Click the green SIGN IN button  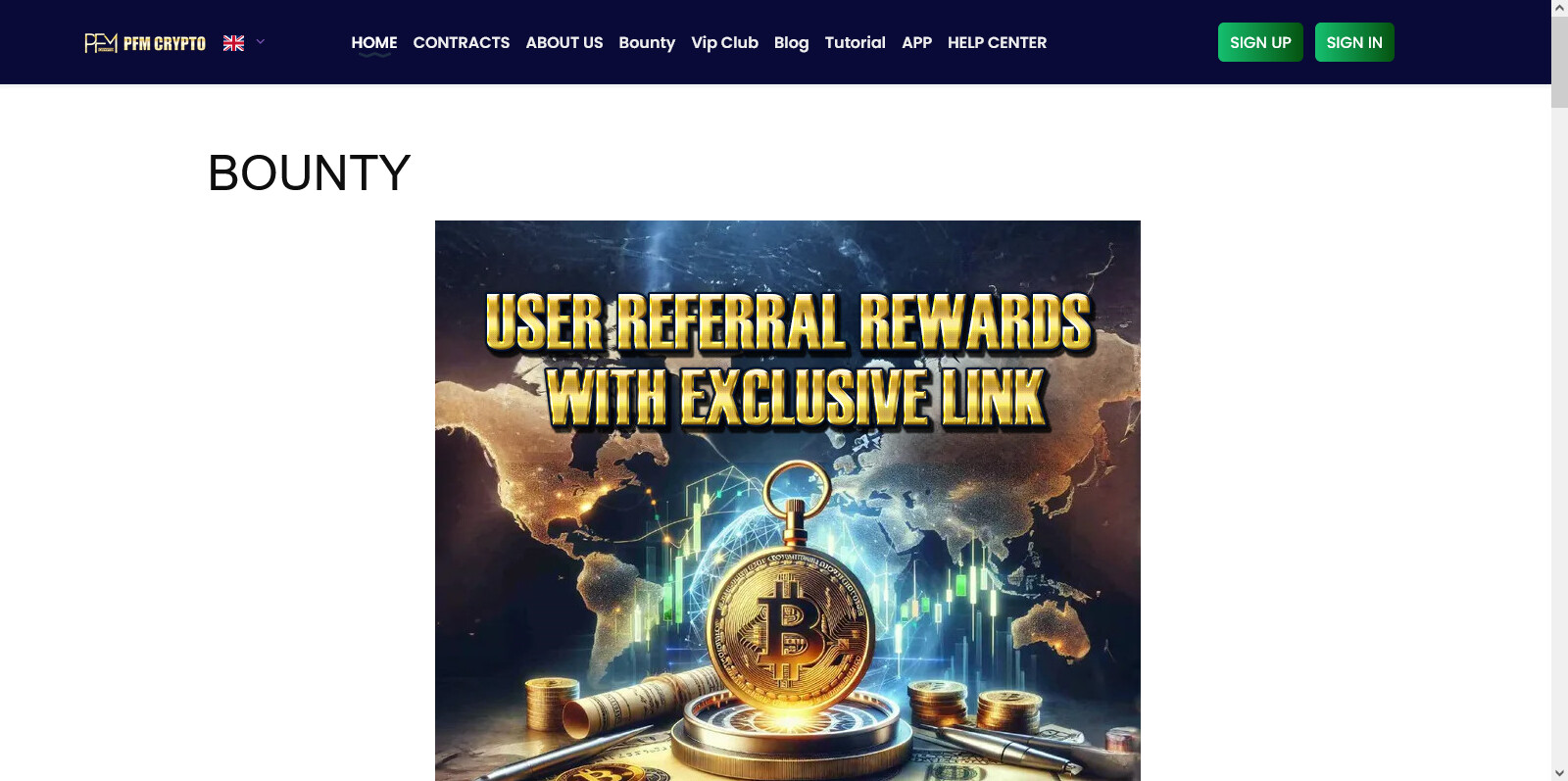tap(1354, 42)
